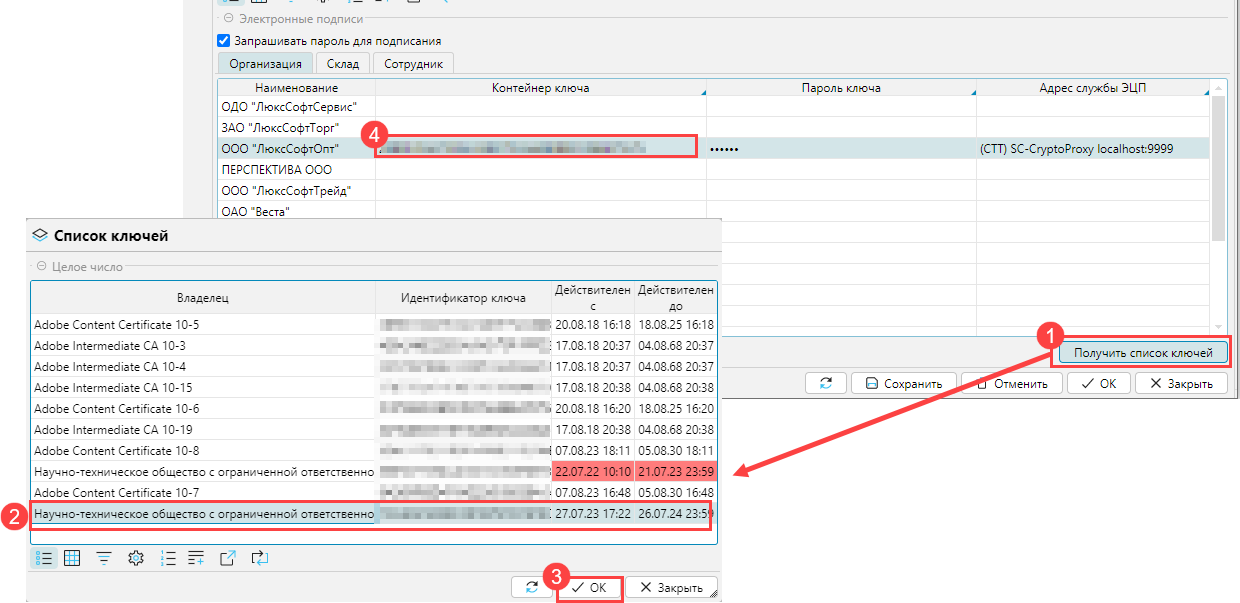Select the expired red-highlighted key row

tap(300, 471)
